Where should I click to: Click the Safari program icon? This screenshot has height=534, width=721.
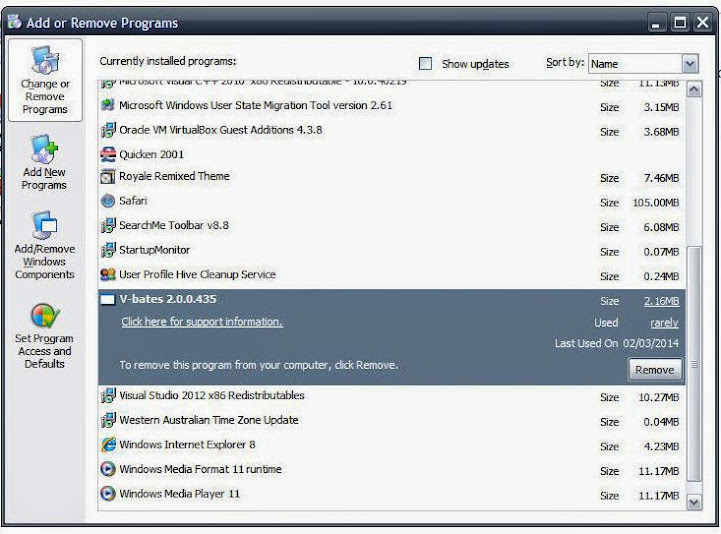[x=108, y=201]
